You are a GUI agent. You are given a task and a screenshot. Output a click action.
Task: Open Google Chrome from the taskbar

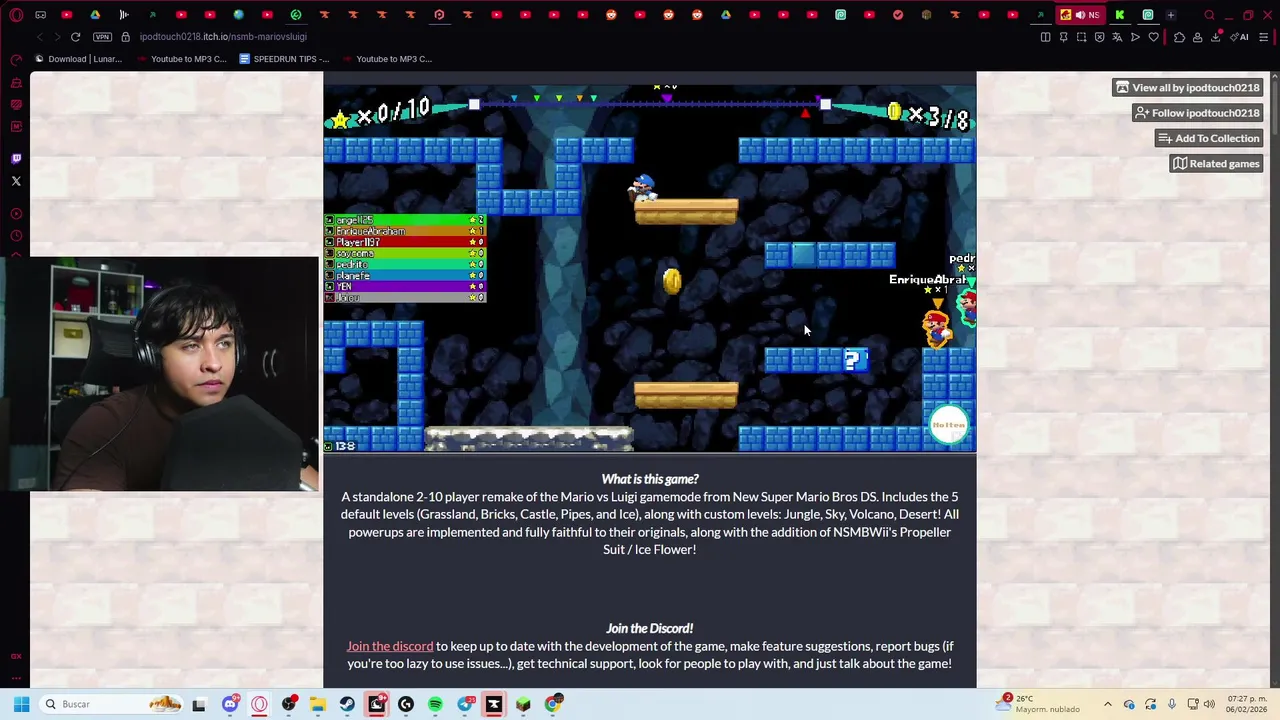coord(553,704)
